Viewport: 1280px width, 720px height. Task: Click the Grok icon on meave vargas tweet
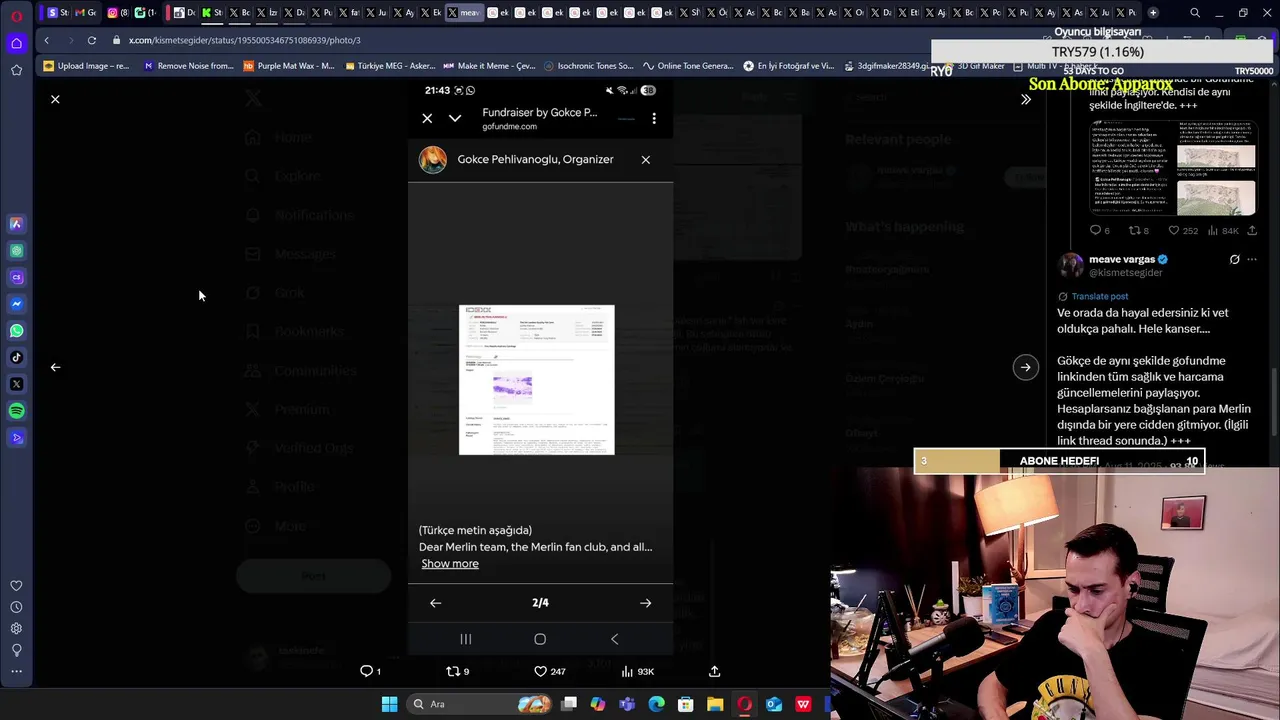point(1234,260)
